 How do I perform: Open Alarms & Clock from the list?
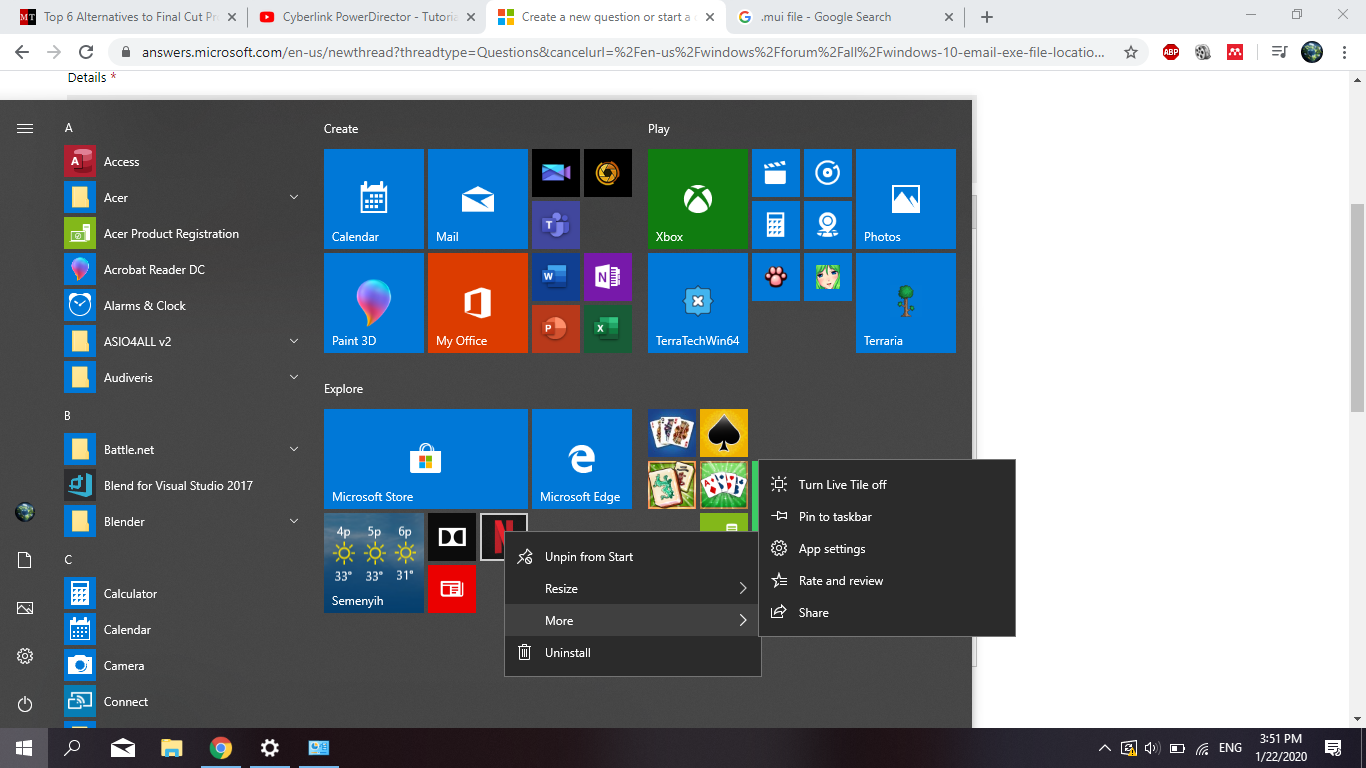point(184,306)
